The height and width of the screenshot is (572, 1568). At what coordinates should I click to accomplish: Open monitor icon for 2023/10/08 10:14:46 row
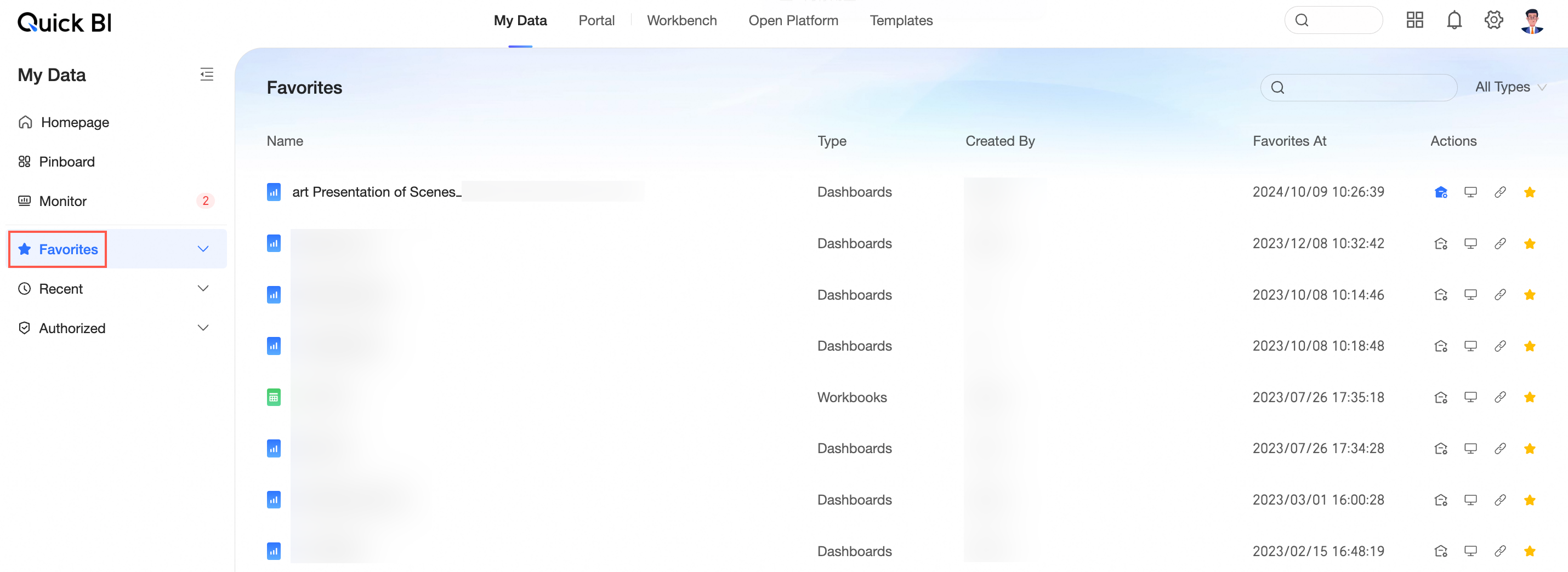[x=1470, y=295]
